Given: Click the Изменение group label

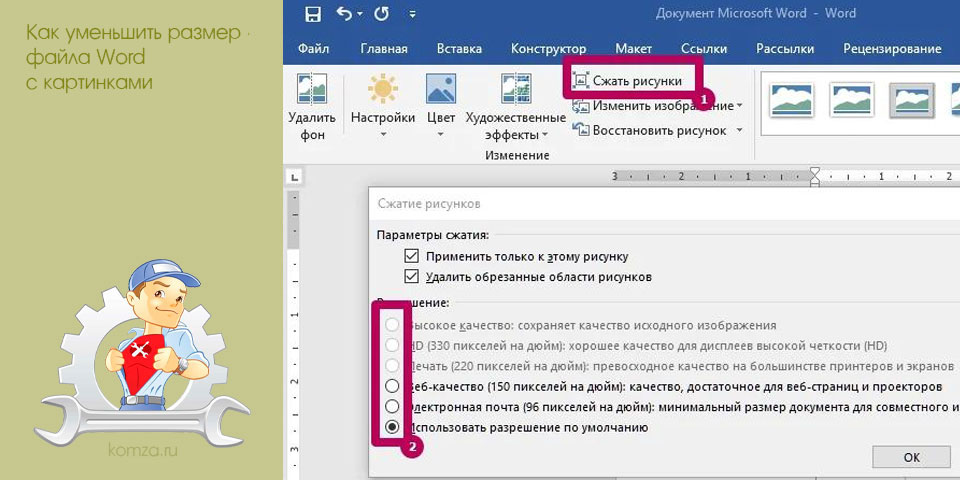Looking at the screenshot, I should click(517, 156).
